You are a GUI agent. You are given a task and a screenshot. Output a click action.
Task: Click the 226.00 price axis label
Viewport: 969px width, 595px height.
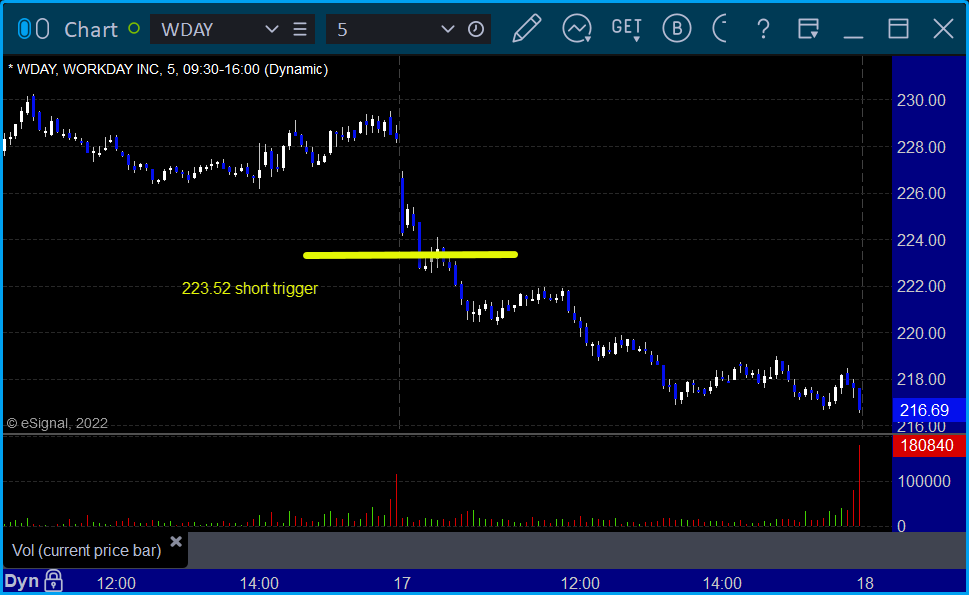point(921,193)
